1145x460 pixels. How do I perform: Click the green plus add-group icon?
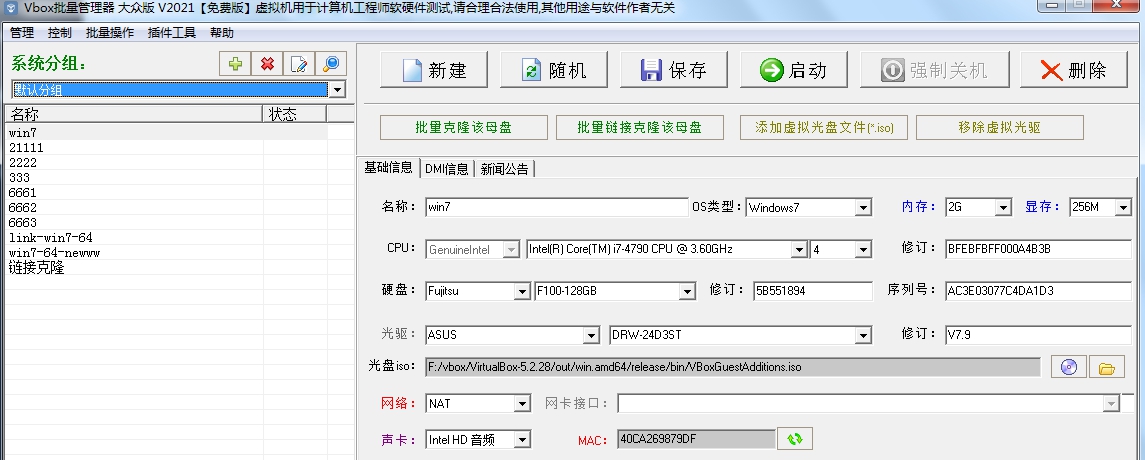[235, 64]
